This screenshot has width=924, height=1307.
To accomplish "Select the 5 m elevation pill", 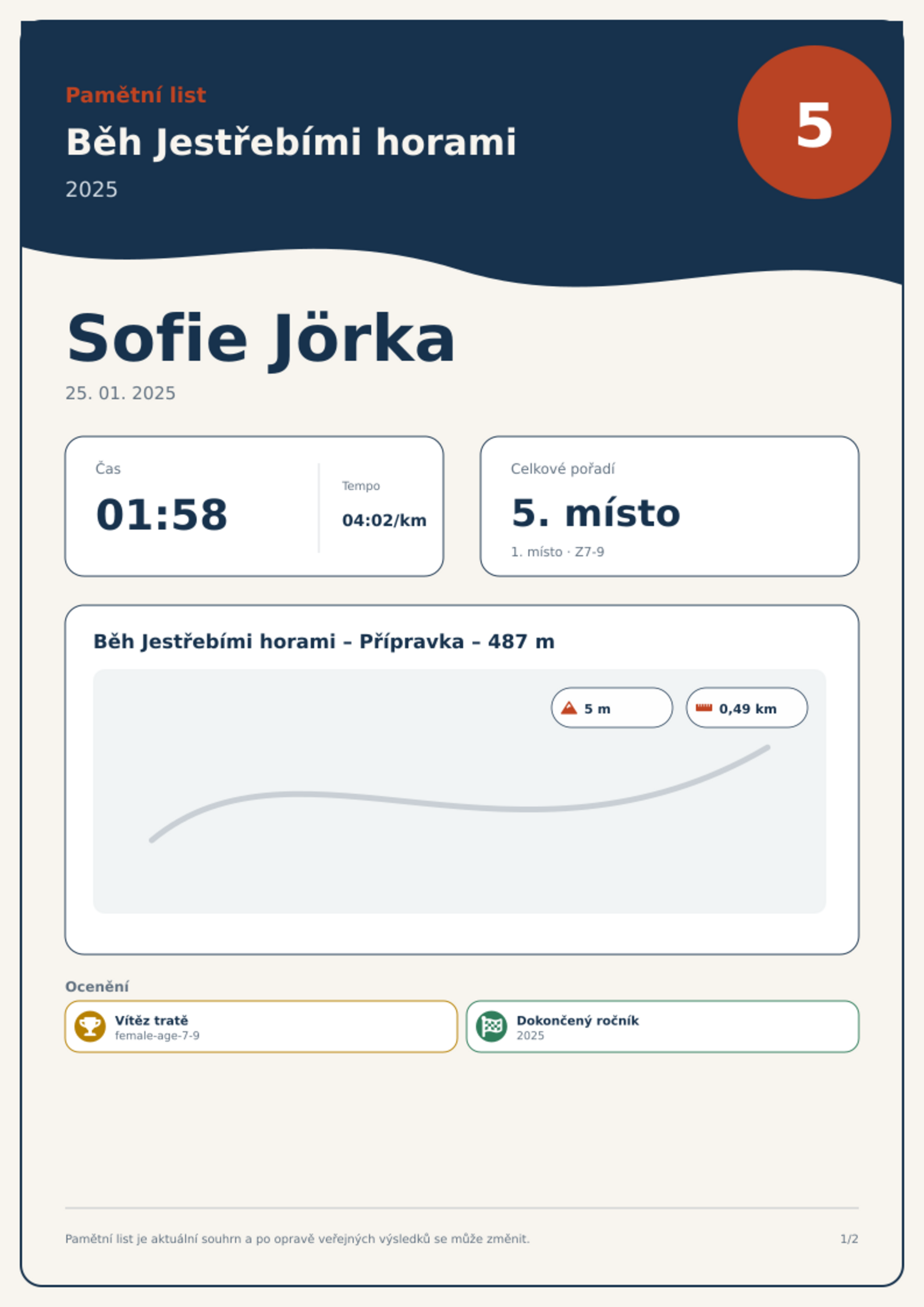I will (x=612, y=708).
